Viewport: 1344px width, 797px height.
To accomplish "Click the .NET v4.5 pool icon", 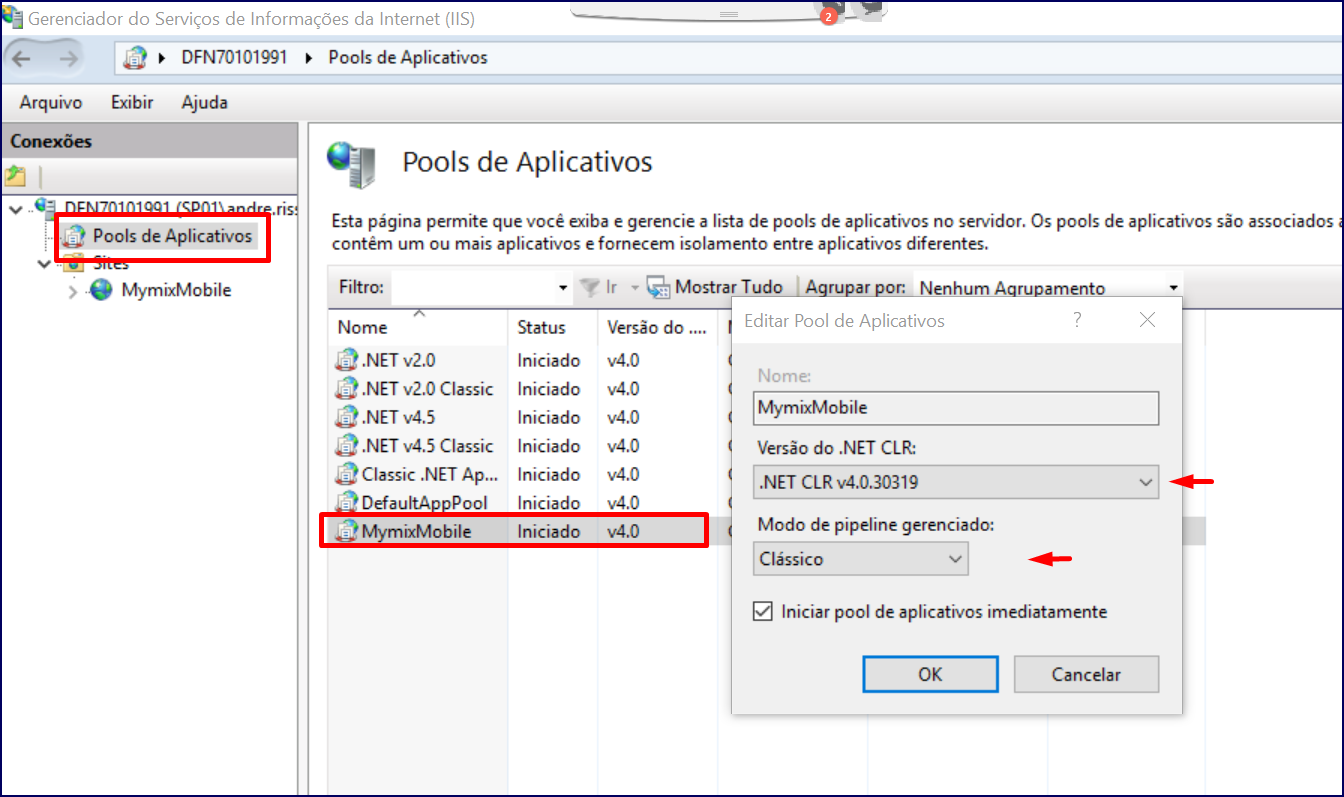I will pyautogui.click(x=346, y=417).
